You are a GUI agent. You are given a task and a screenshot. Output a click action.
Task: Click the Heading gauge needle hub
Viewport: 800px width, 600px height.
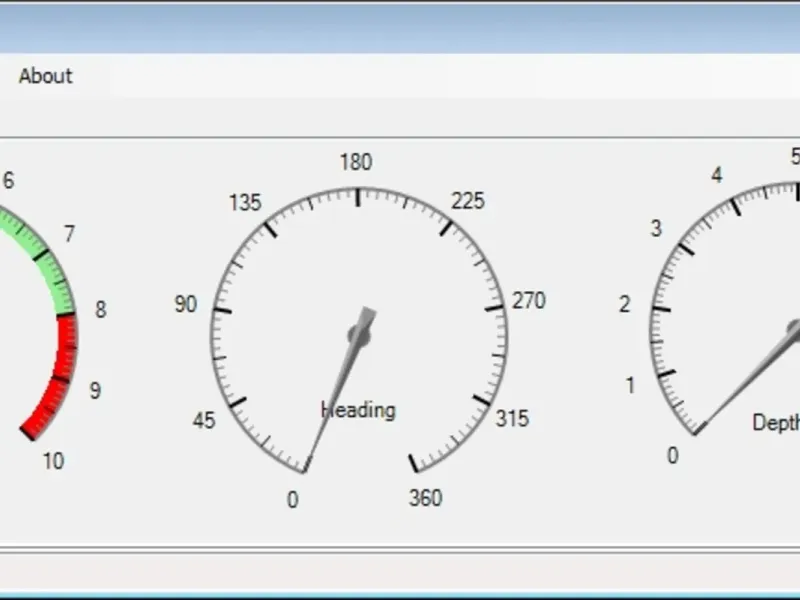pyautogui.click(x=359, y=336)
